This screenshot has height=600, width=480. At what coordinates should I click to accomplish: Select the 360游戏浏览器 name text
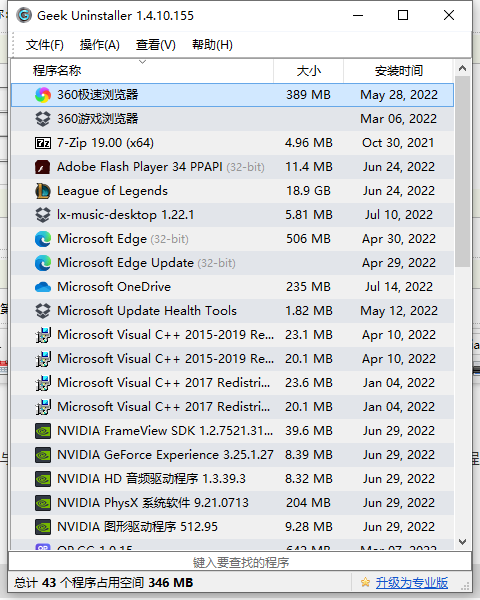click(x=98, y=119)
